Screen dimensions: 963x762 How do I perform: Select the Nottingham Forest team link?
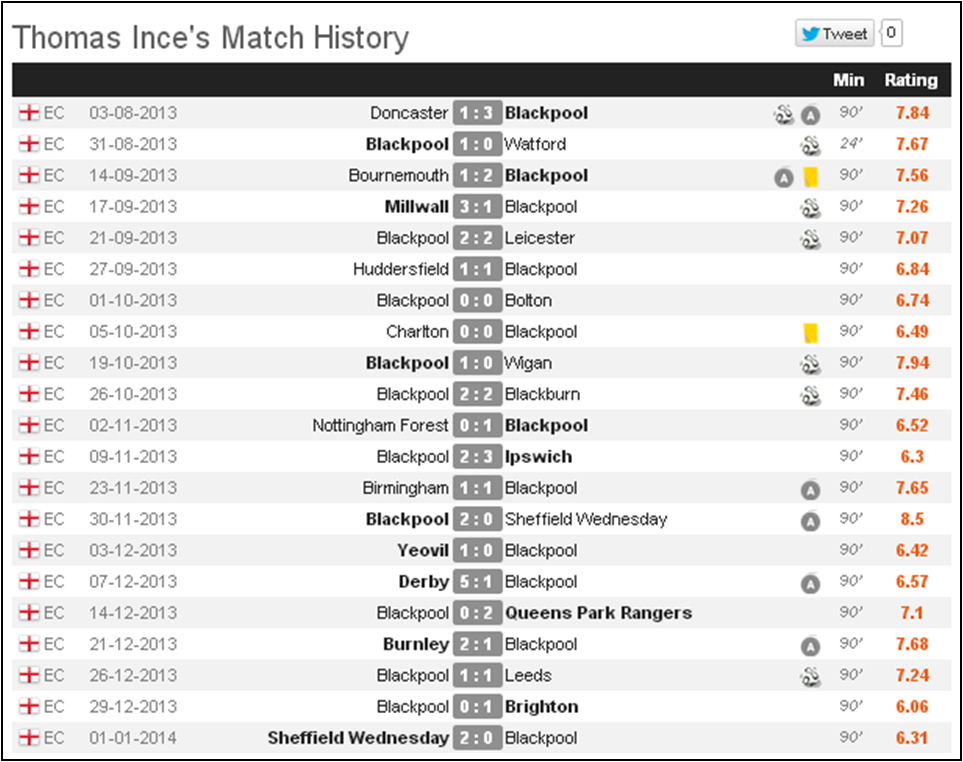click(x=380, y=426)
